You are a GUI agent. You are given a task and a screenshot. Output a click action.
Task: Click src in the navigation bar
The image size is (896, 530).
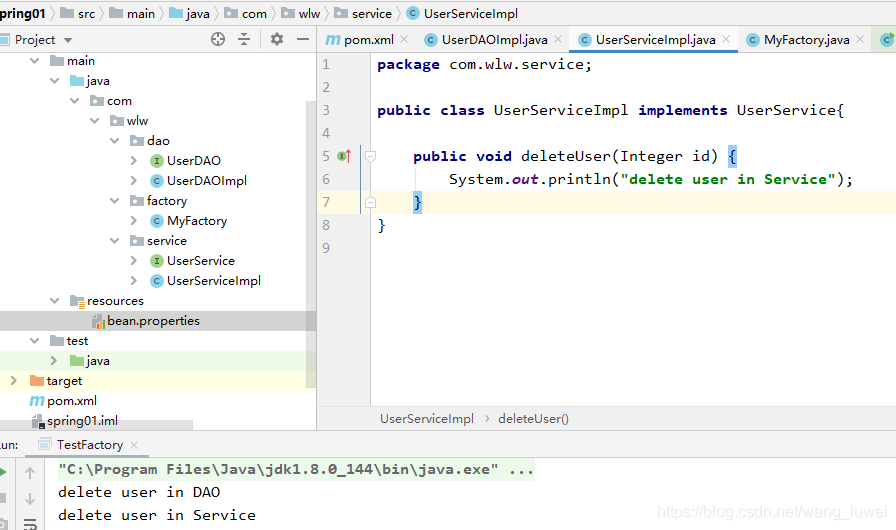coord(78,13)
